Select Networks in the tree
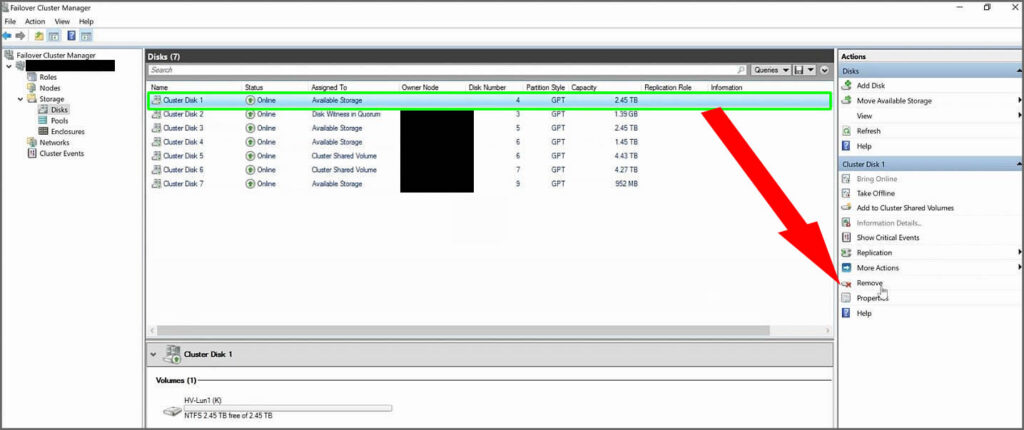This screenshot has height=430, width=1024. [54, 142]
